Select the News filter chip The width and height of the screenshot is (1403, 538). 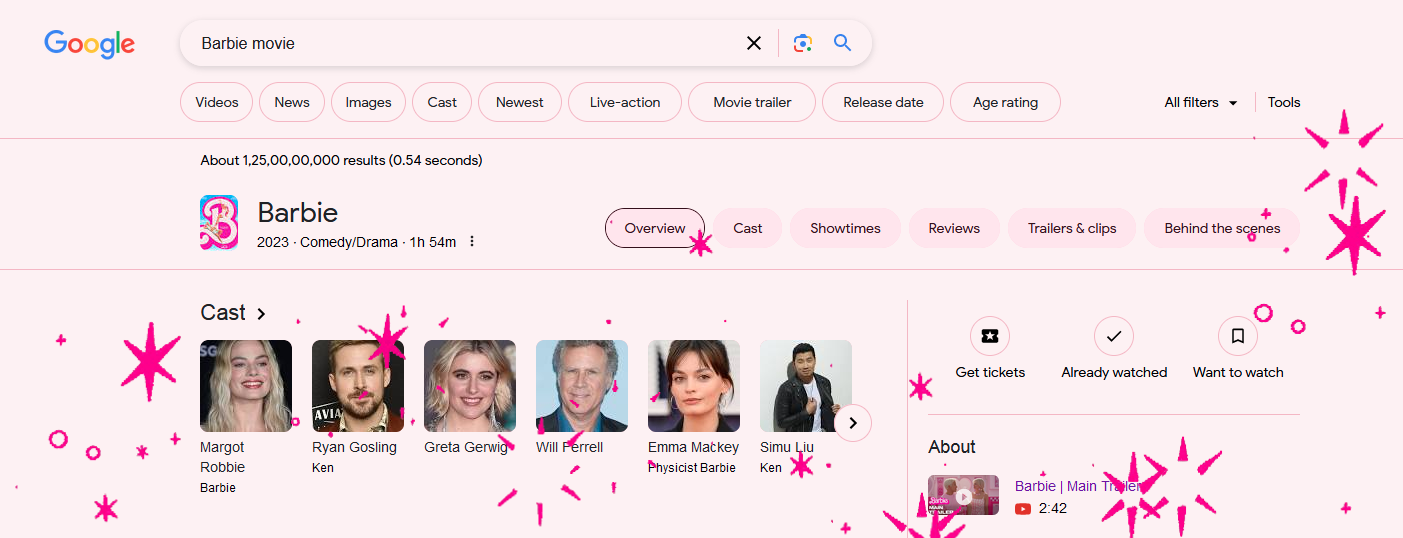[x=292, y=102]
